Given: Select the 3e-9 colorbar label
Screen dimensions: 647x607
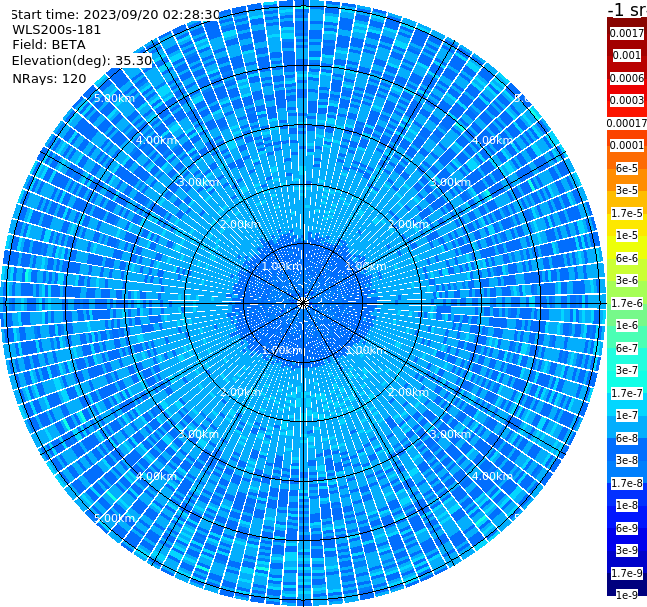Looking at the screenshot, I should (x=627, y=550).
